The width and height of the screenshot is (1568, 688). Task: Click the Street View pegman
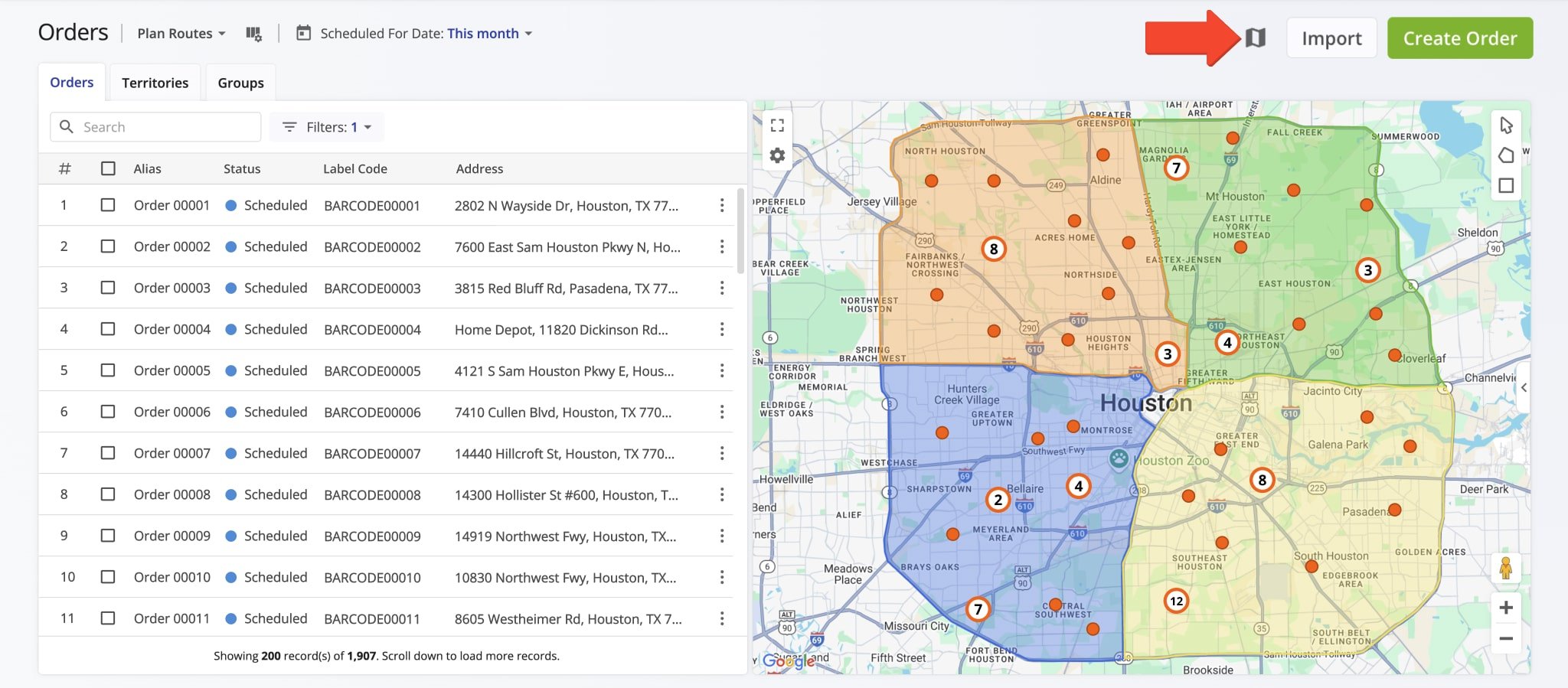(x=1506, y=568)
